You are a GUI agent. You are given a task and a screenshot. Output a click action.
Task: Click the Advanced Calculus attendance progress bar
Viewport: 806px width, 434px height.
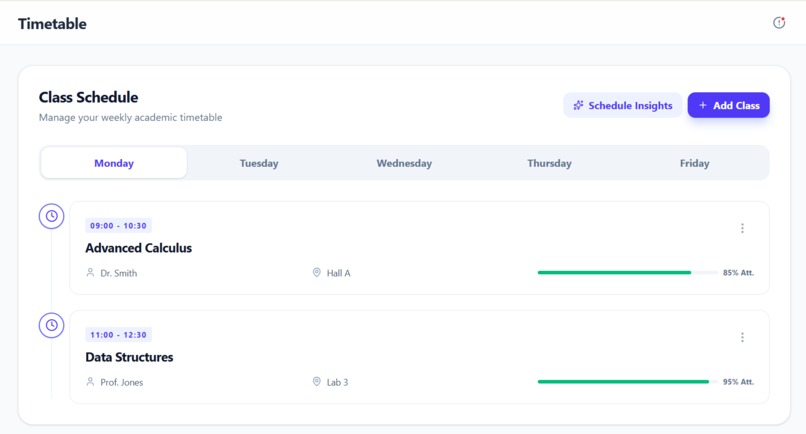[x=627, y=273]
